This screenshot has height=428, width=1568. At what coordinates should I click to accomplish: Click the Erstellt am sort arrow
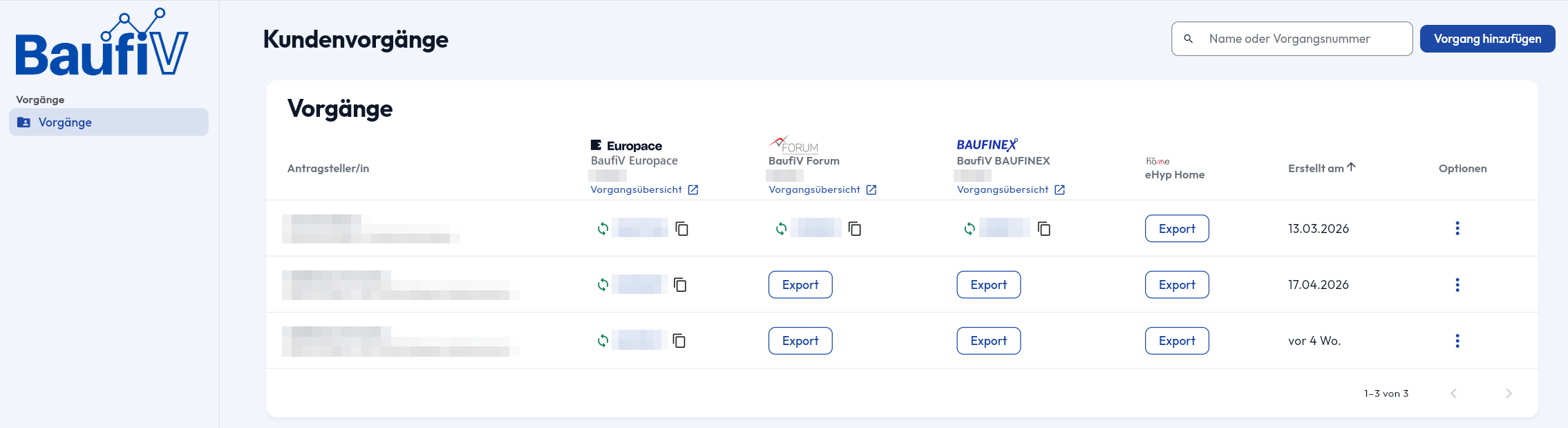click(1351, 167)
